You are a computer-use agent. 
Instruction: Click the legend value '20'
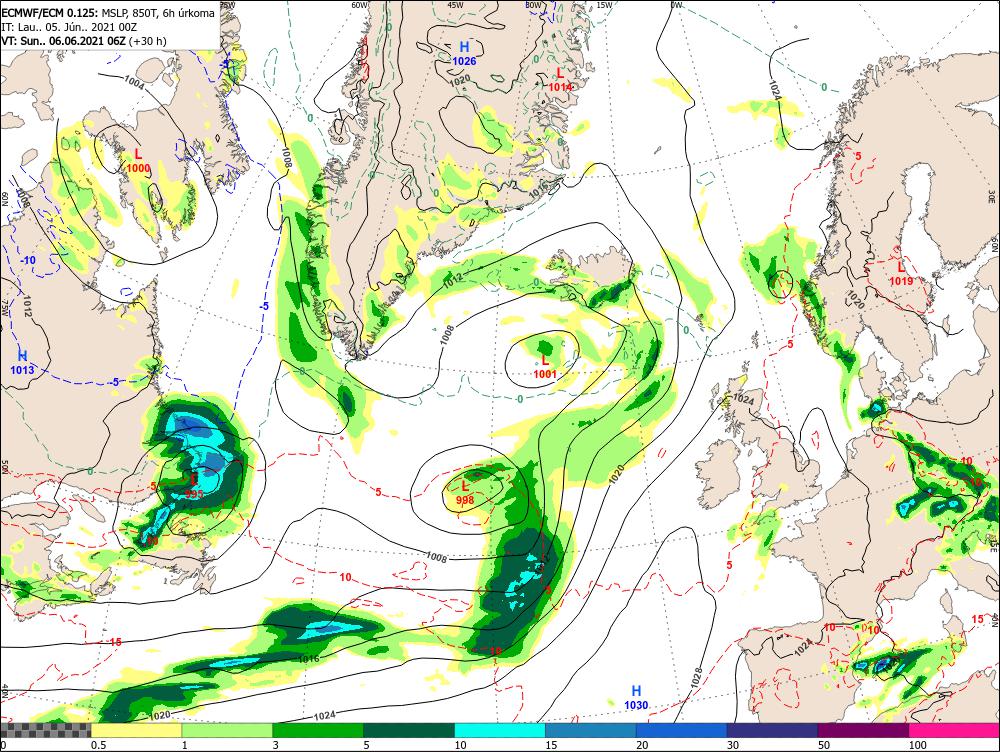[x=642, y=745]
